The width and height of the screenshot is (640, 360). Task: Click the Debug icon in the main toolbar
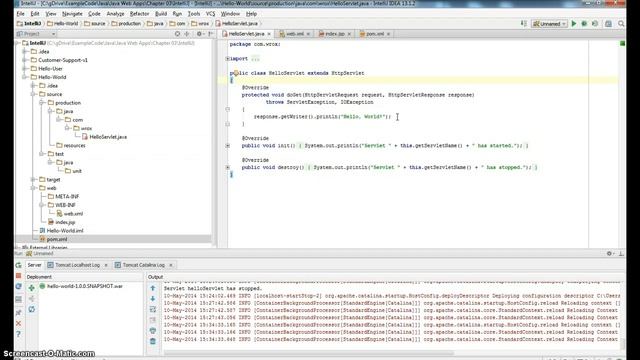click(x=584, y=24)
